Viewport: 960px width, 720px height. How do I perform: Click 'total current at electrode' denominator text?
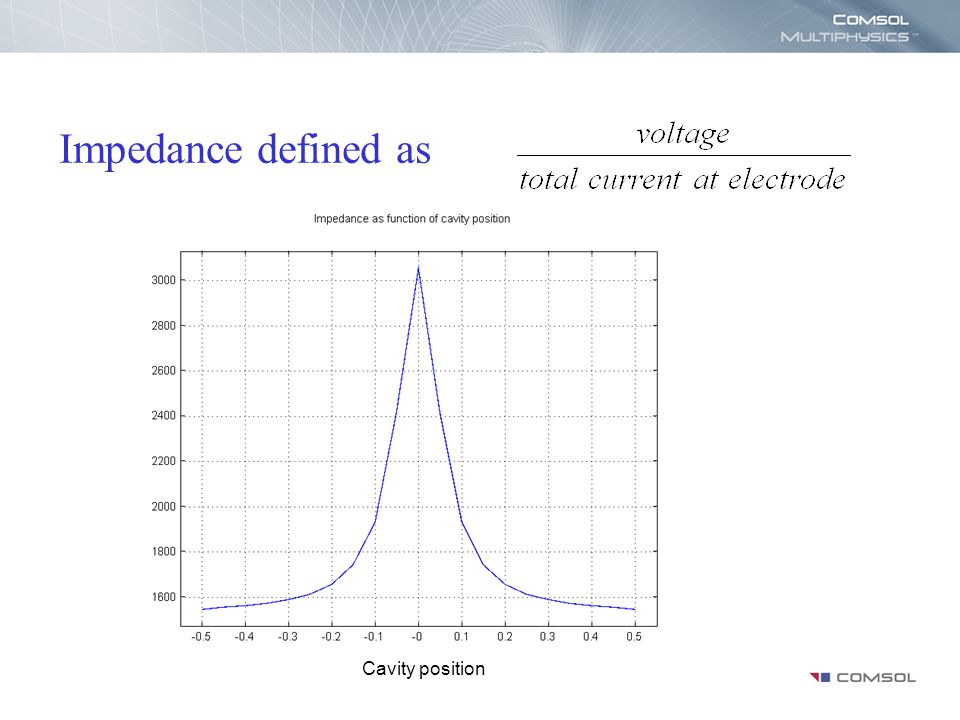pos(682,179)
